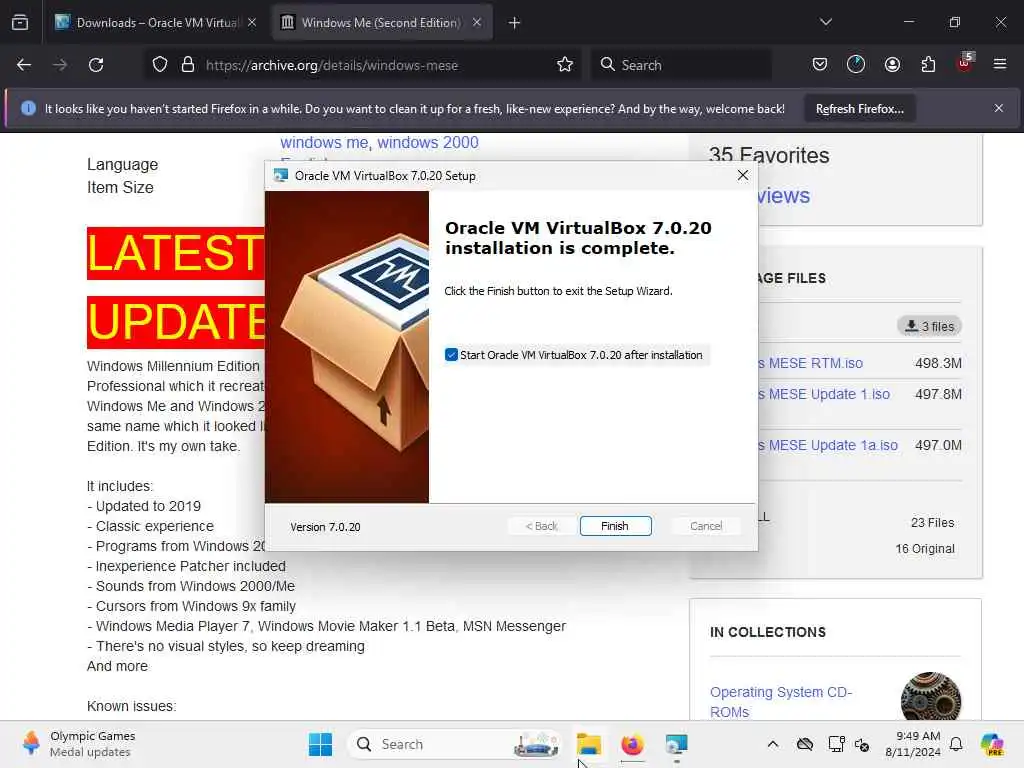Download MESE Update 1a.iso file

tap(827, 445)
